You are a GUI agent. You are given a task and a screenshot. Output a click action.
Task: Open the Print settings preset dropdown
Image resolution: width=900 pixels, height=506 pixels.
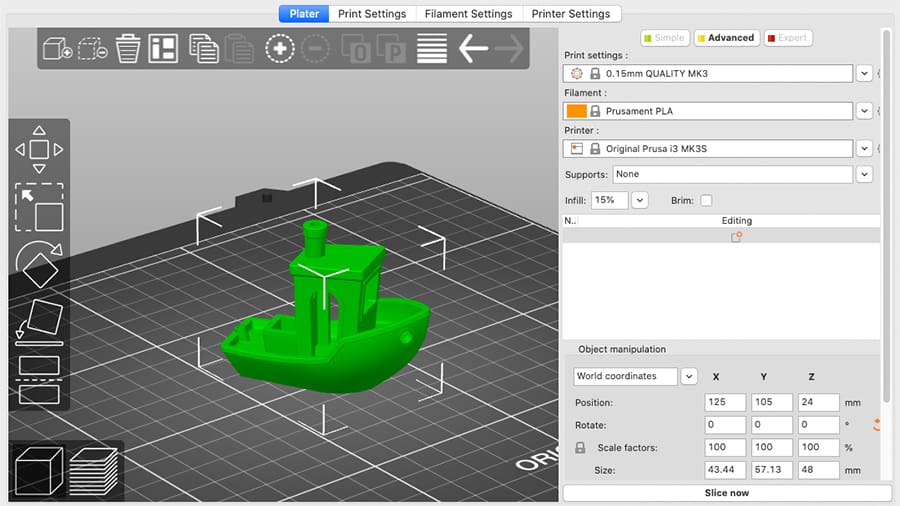(864, 73)
